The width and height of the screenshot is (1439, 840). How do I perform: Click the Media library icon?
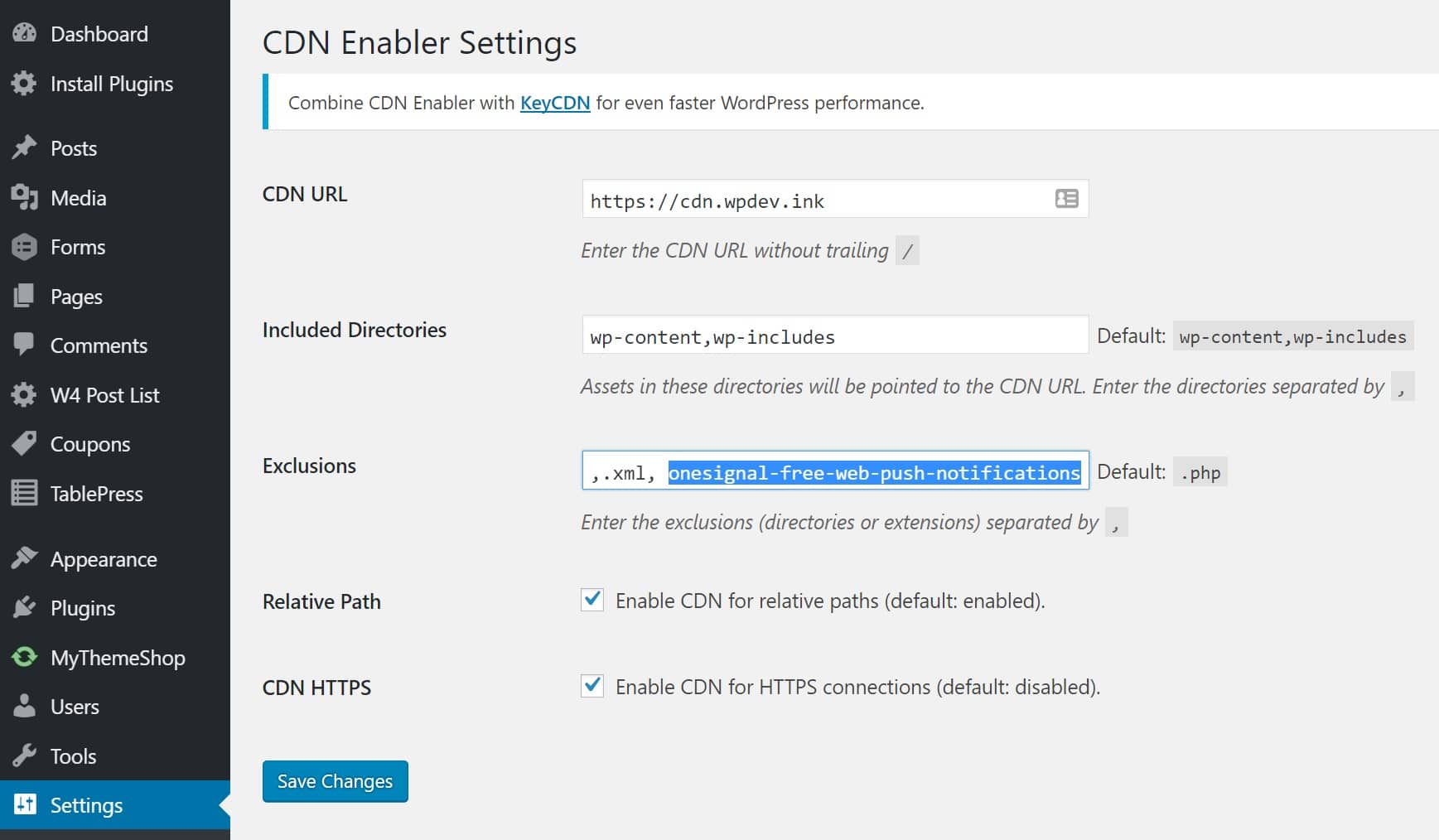click(24, 197)
